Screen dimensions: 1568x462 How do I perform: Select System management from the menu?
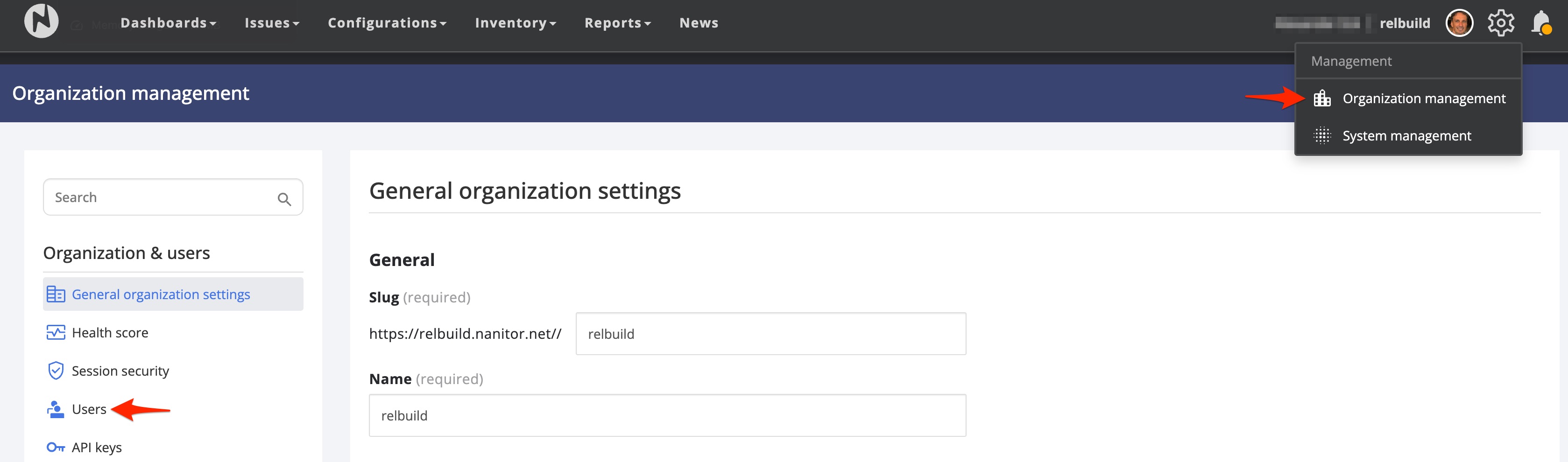(1406, 136)
